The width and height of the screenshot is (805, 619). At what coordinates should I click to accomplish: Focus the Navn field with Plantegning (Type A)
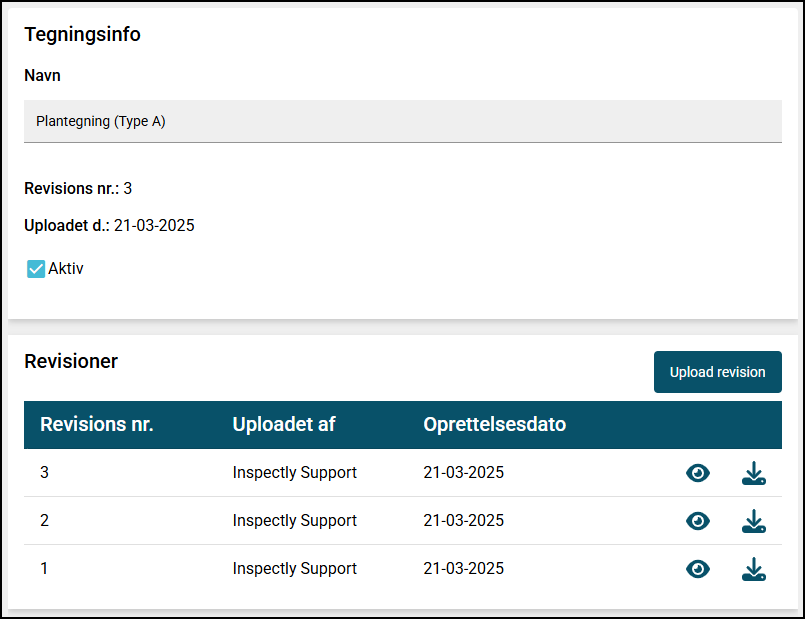402,121
